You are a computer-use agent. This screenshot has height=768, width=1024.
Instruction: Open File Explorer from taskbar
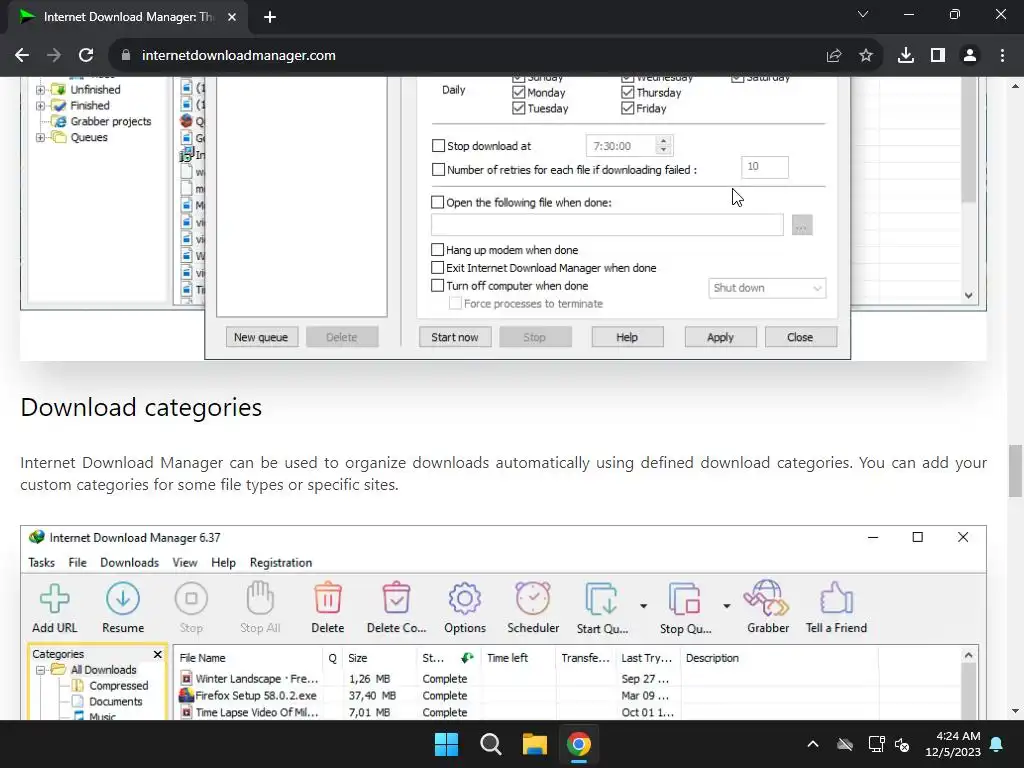[x=534, y=744]
